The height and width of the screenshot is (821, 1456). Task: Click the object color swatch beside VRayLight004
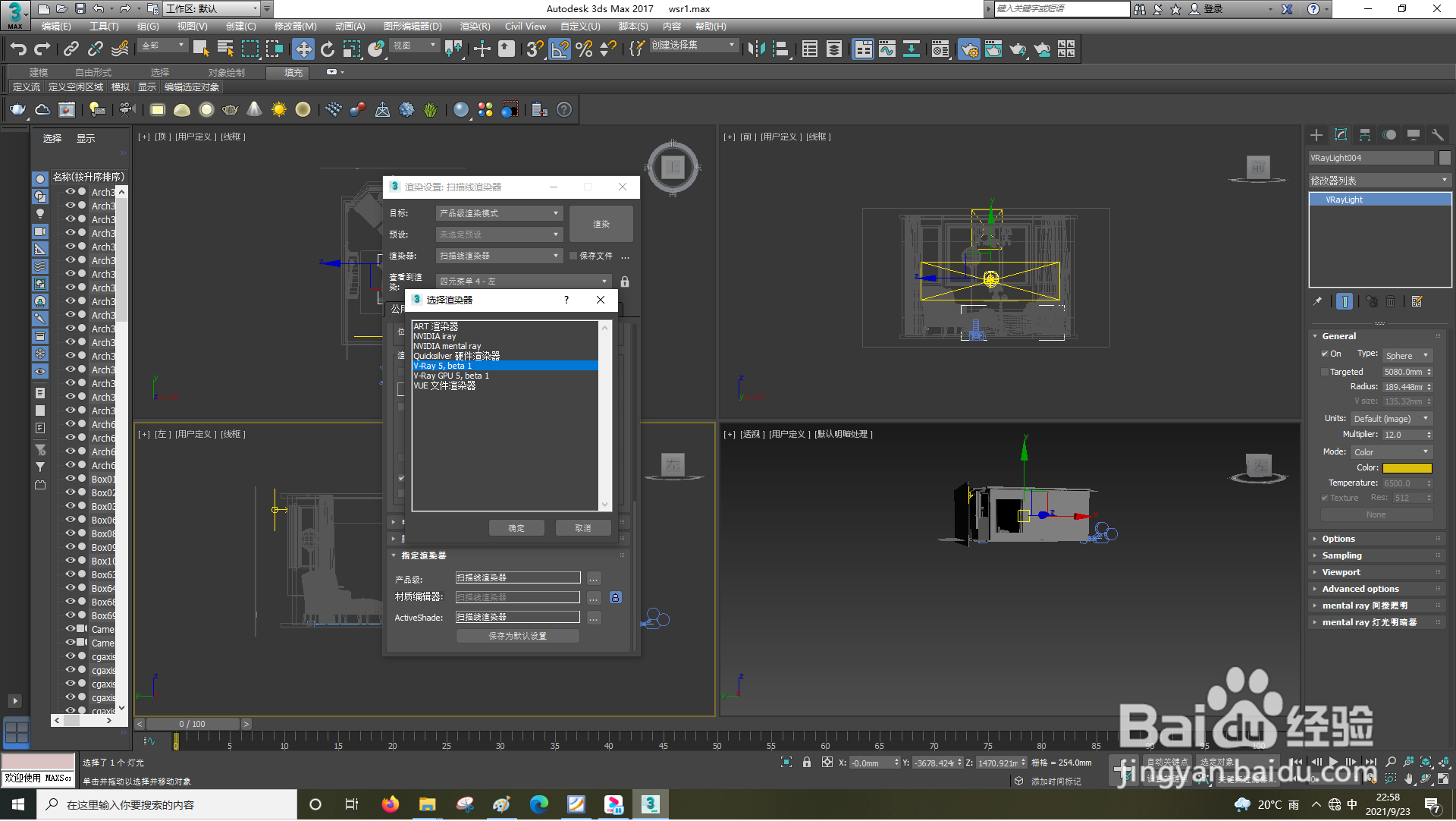point(1445,159)
